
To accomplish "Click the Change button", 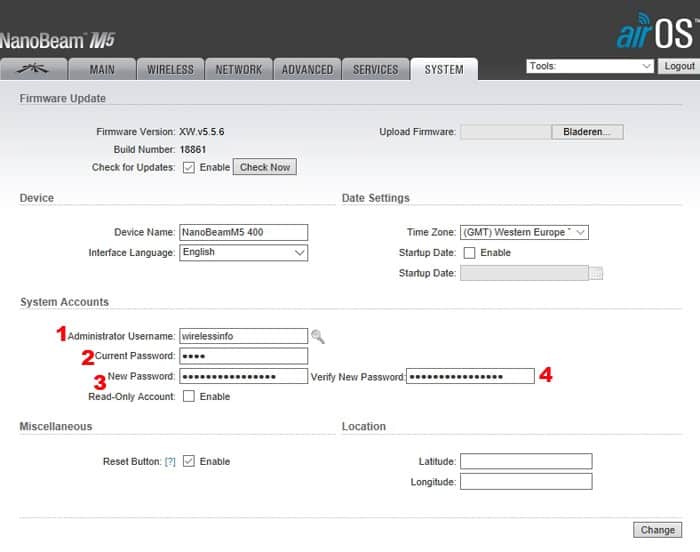I will tap(658, 530).
